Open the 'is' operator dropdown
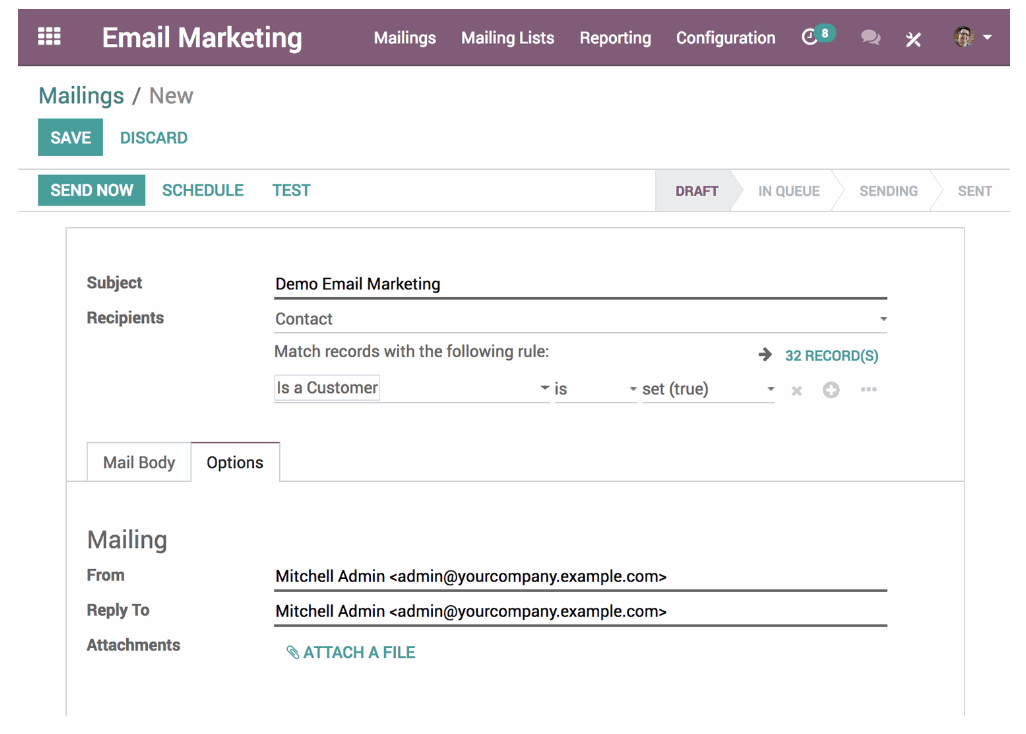Image resolution: width=1026 pixels, height=734 pixels. click(595, 389)
